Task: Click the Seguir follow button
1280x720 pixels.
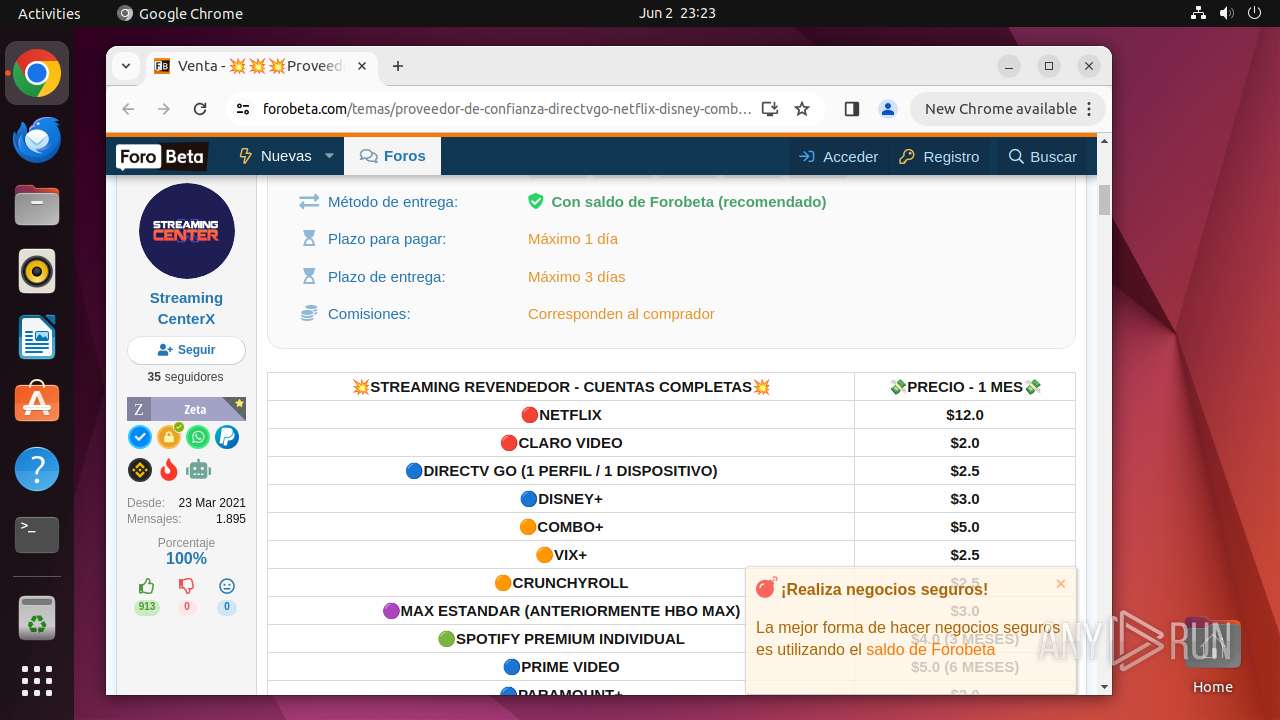Action: coord(186,350)
